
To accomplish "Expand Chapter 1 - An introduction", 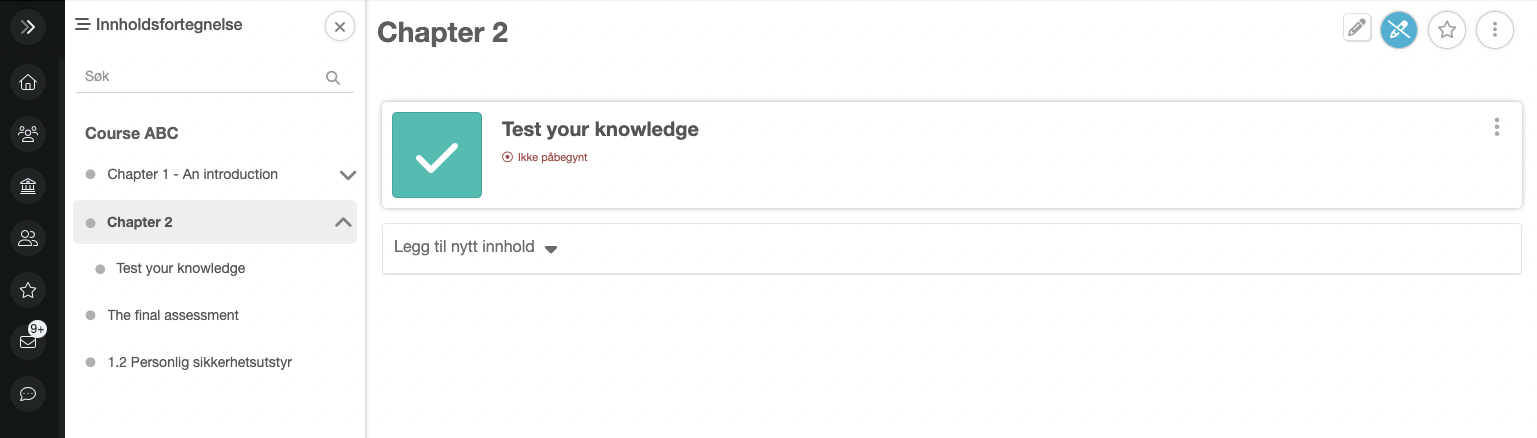I will click(x=347, y=175).
